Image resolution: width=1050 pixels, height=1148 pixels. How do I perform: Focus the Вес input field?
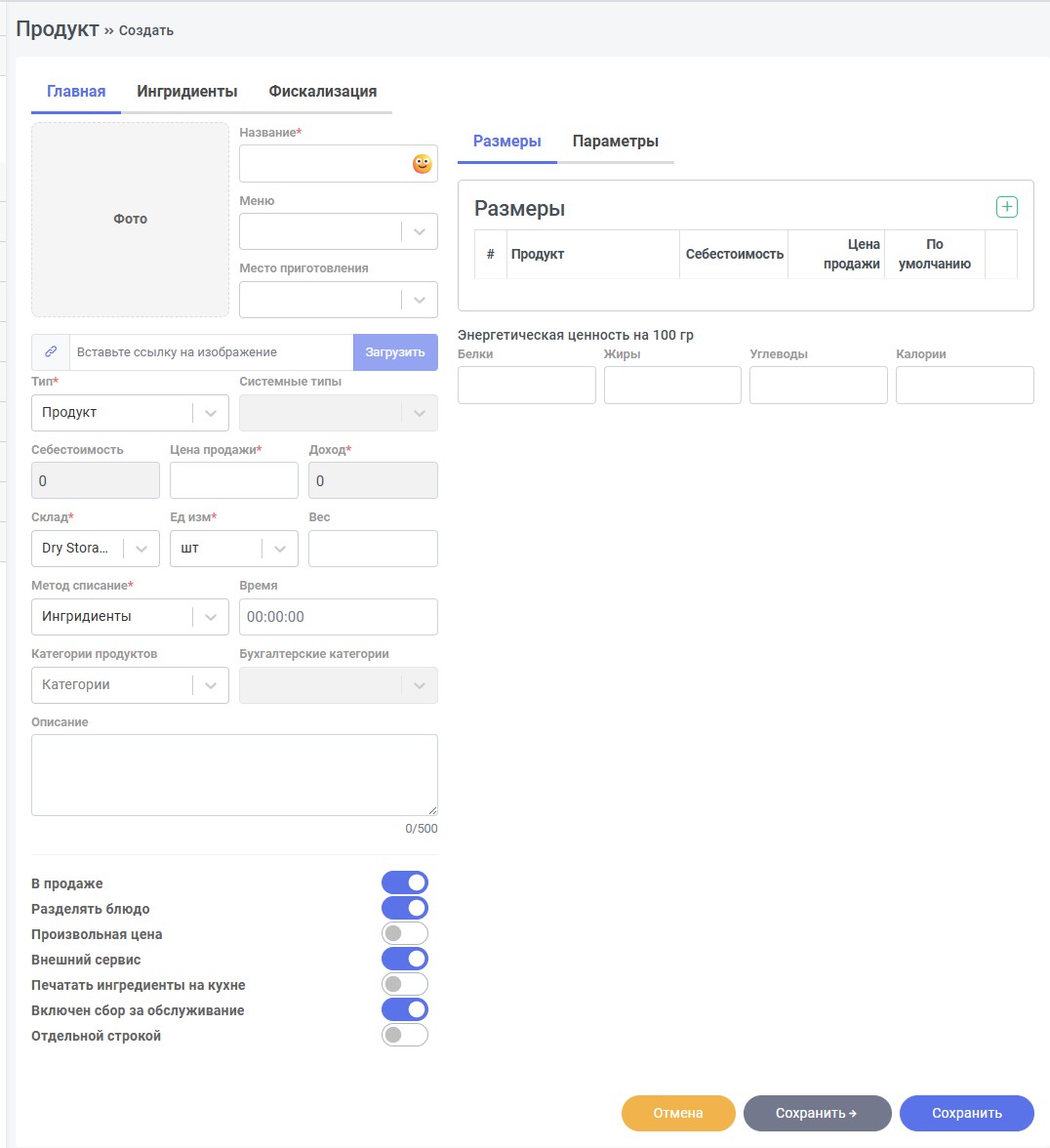coord(373,549)
